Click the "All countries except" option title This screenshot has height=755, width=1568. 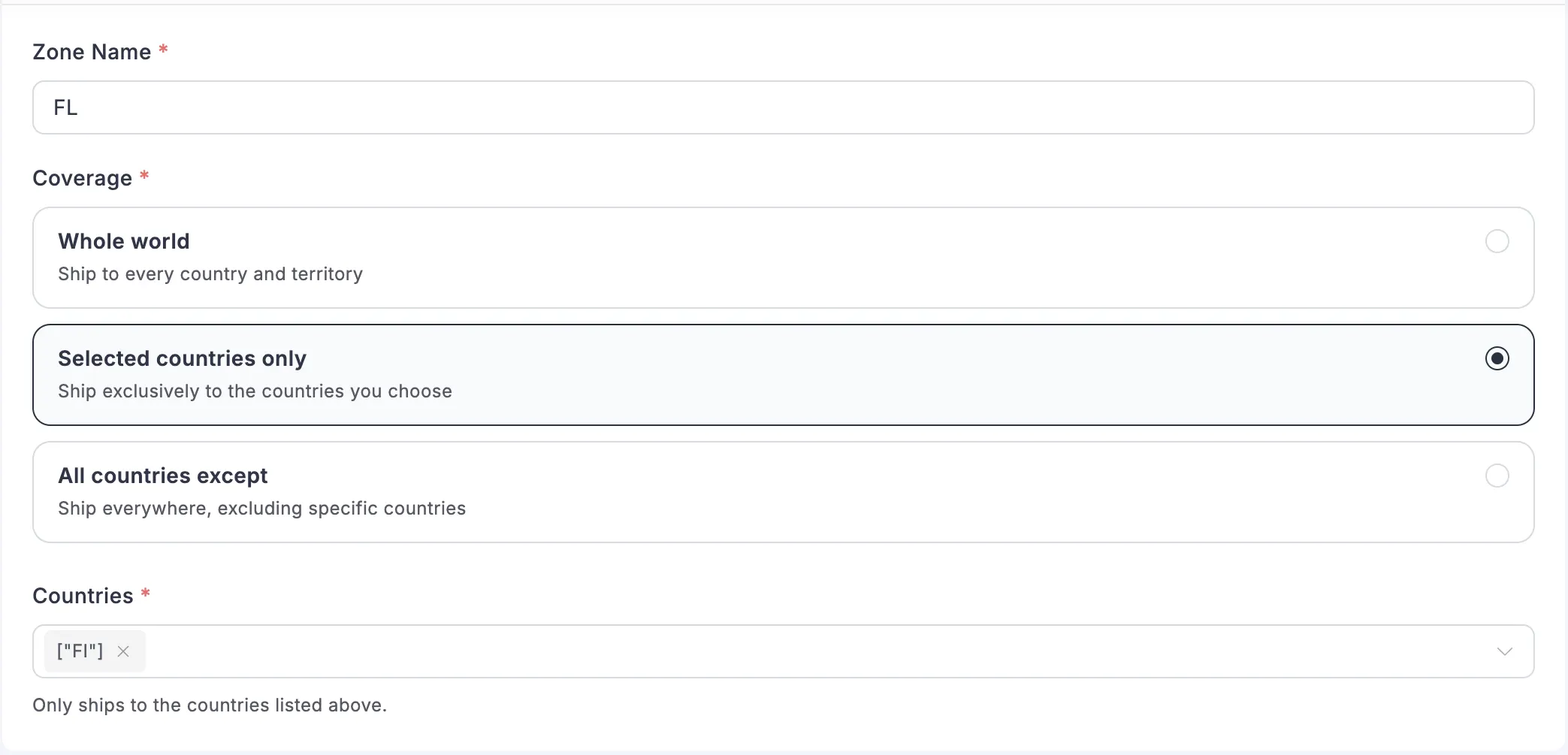[x=162, y=476]
